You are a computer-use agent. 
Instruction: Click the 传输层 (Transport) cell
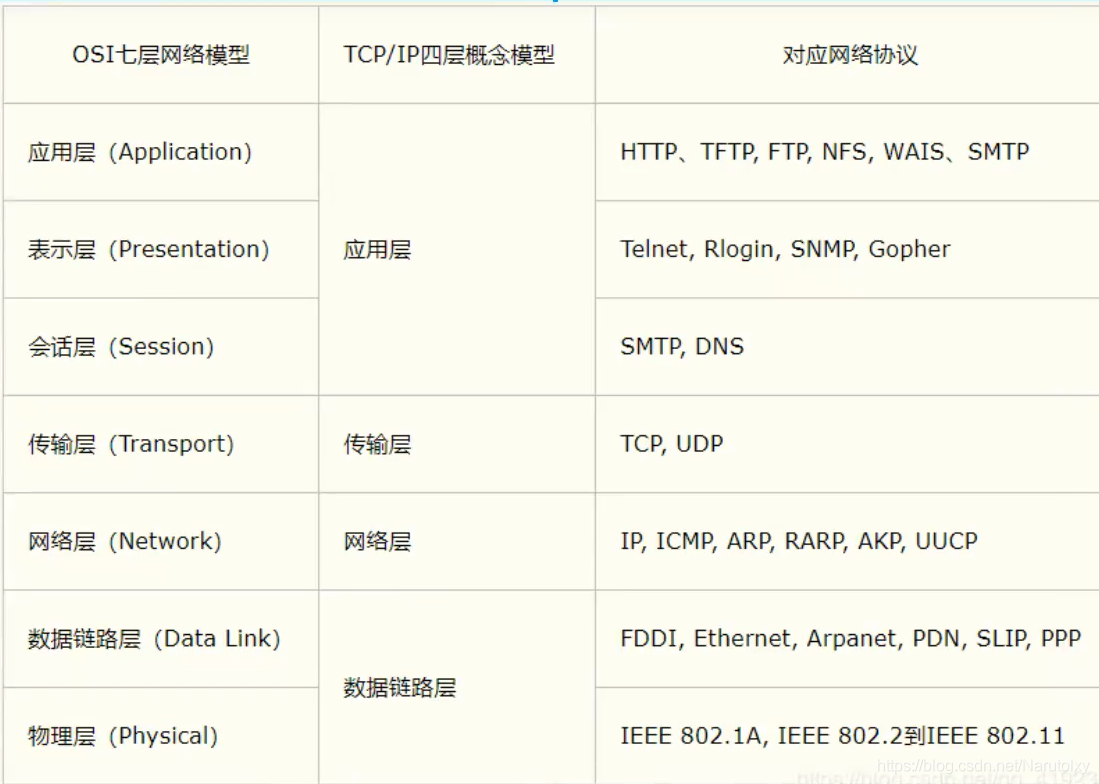(x=161, y=444)
